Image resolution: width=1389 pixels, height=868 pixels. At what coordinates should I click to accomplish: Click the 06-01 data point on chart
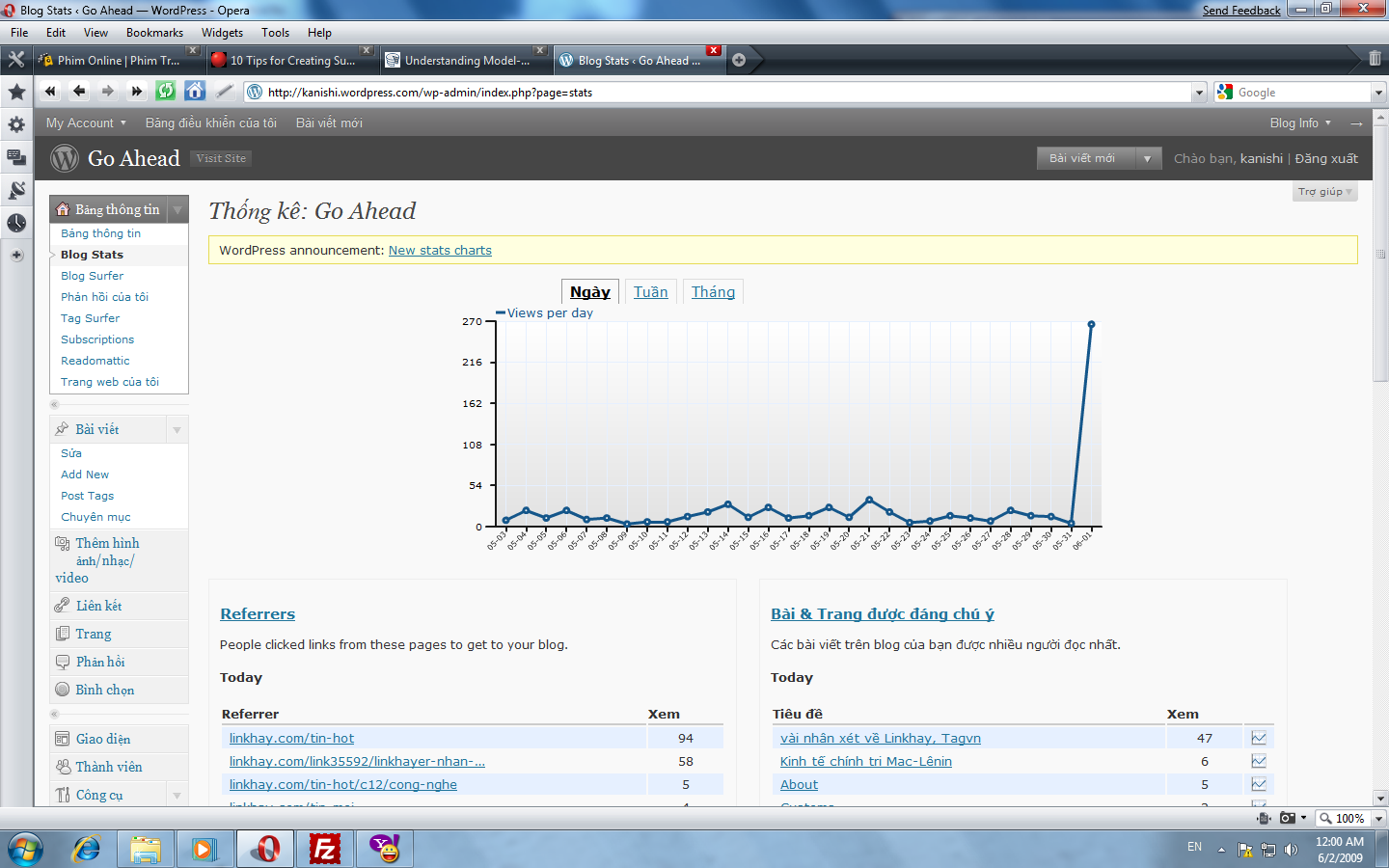[x=1091, y=324]
